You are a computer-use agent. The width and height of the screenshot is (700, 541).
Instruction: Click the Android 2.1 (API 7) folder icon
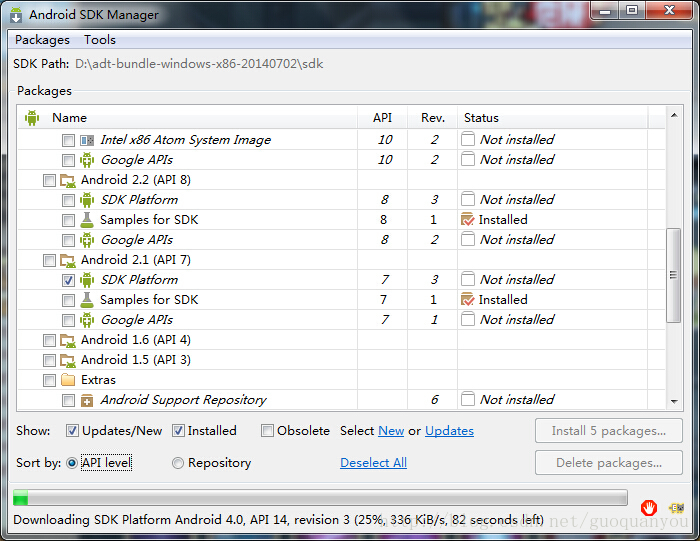(68, 260)
